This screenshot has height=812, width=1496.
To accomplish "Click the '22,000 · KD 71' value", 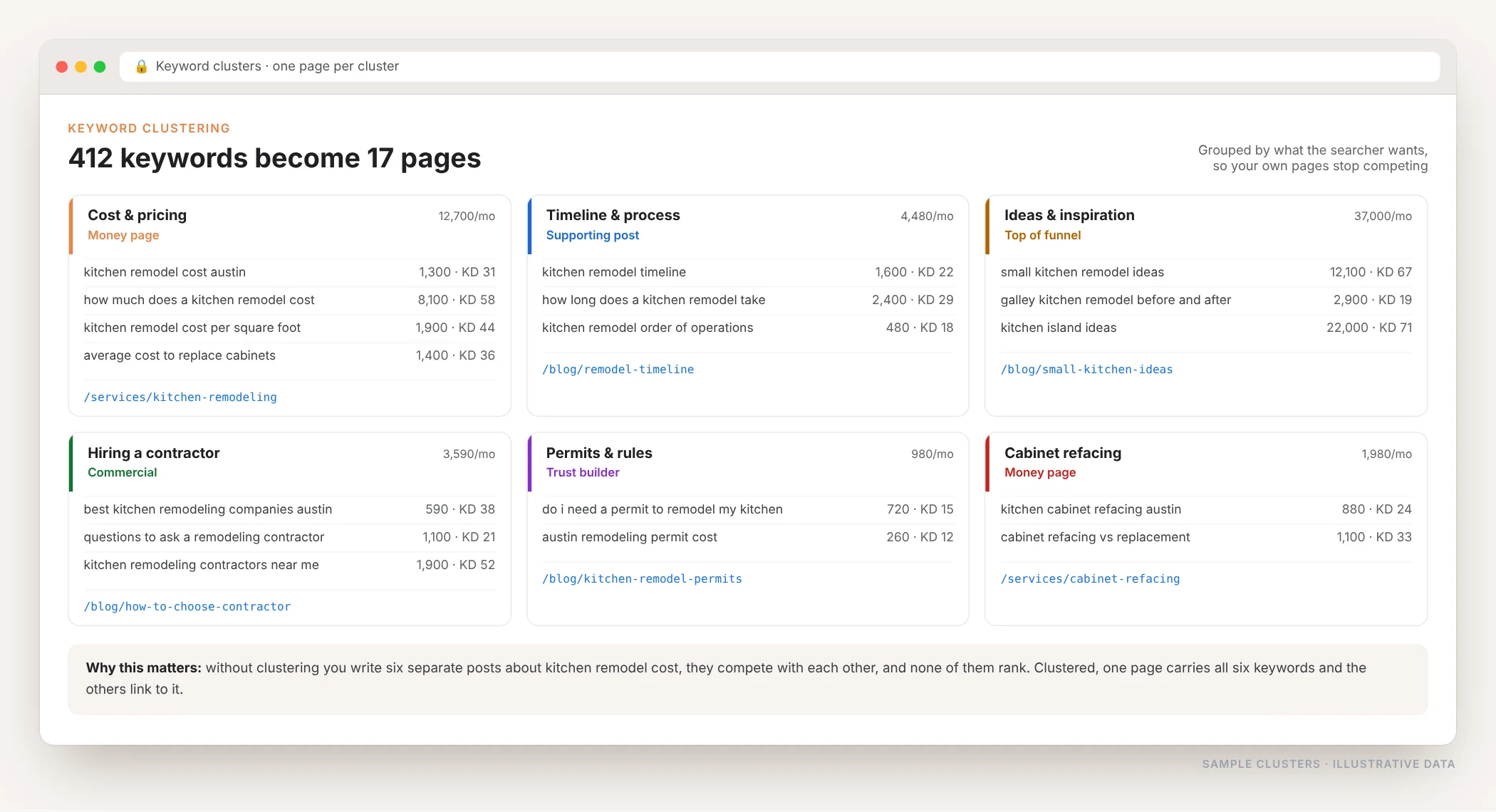I will coord(1369,328).
